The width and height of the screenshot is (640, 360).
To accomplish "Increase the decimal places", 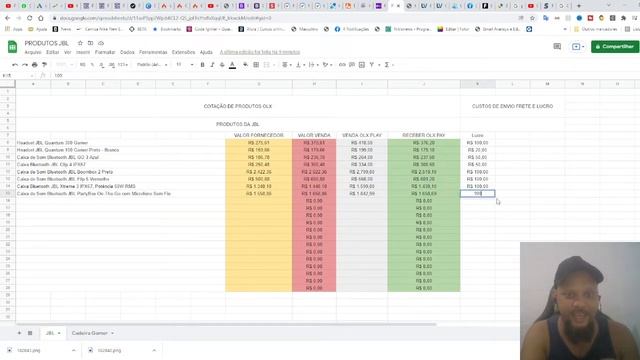I will 111,65.
